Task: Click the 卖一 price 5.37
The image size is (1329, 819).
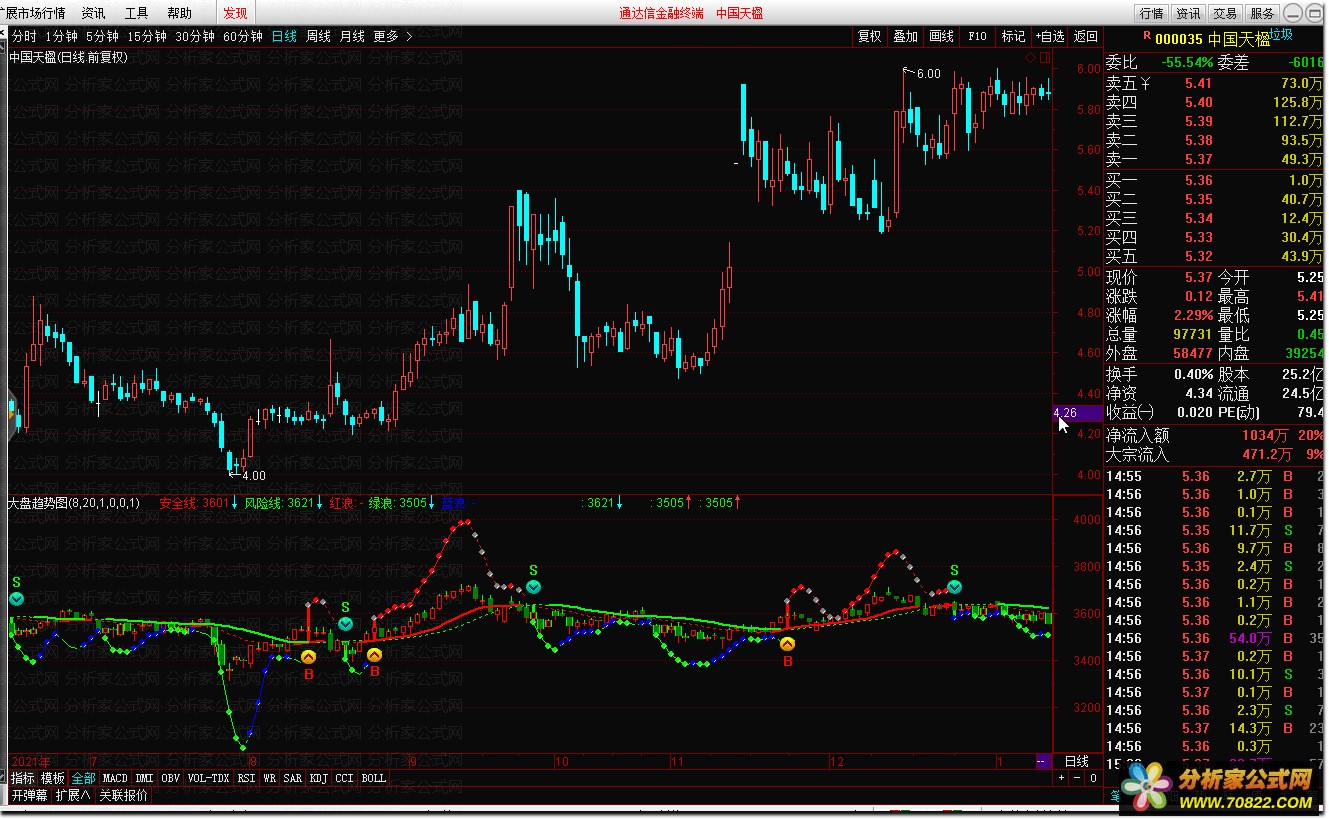Action: [1198, 159]
